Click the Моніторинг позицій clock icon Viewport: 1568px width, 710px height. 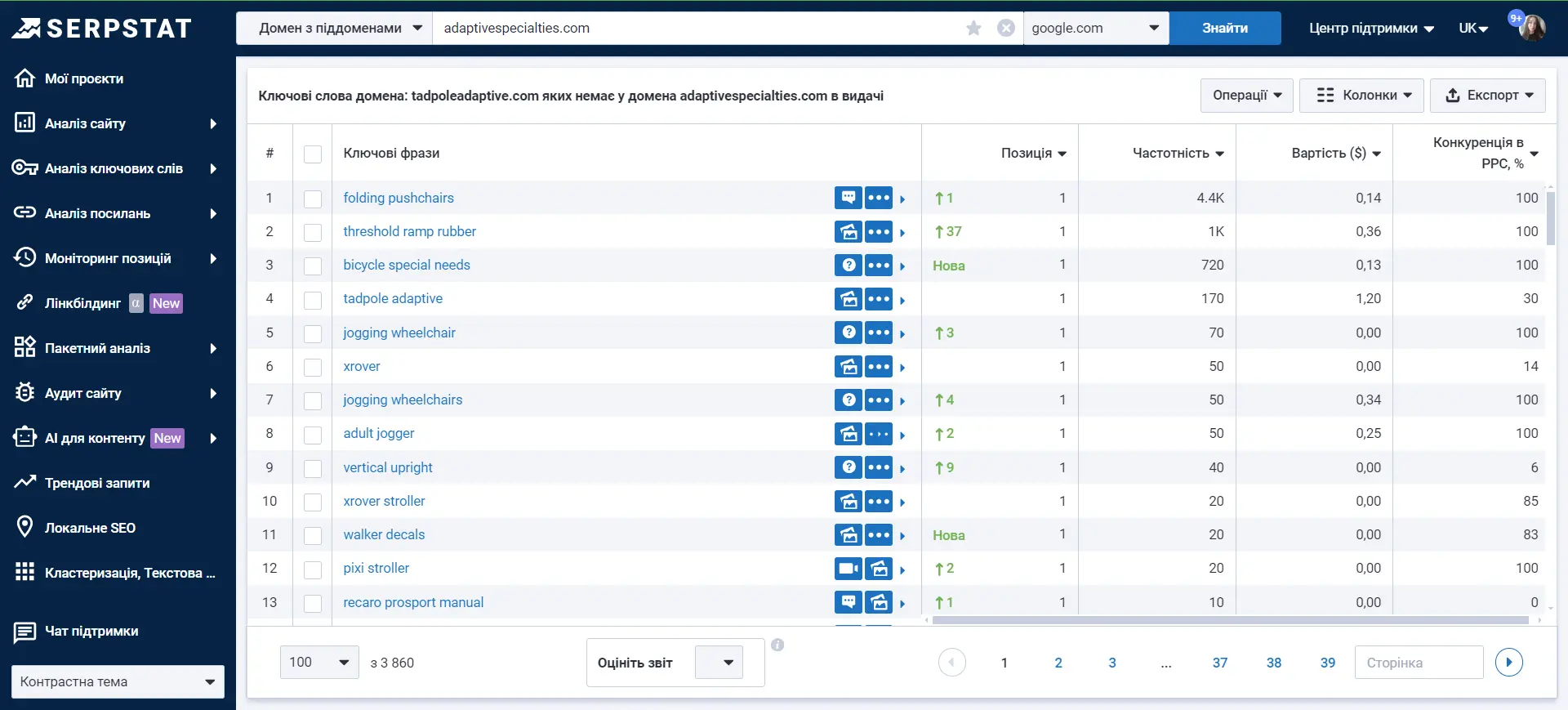tap(24, 258)
